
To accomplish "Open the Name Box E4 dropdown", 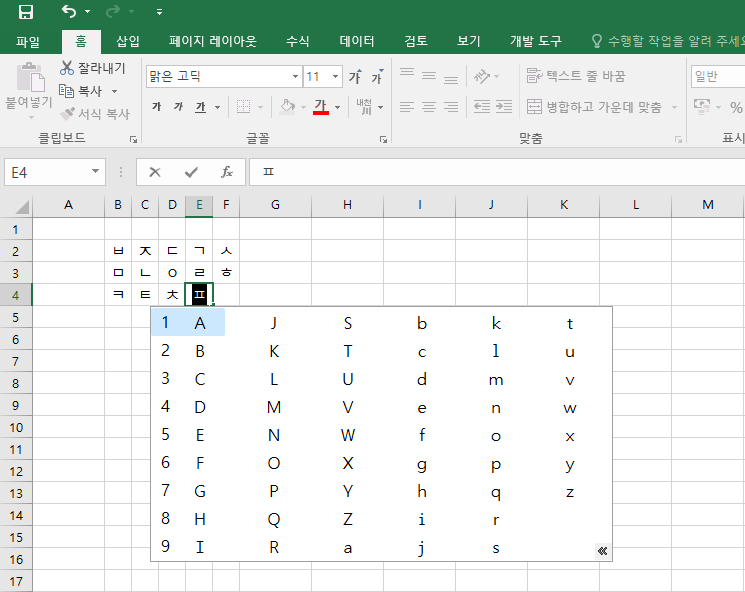I will 95,172.
